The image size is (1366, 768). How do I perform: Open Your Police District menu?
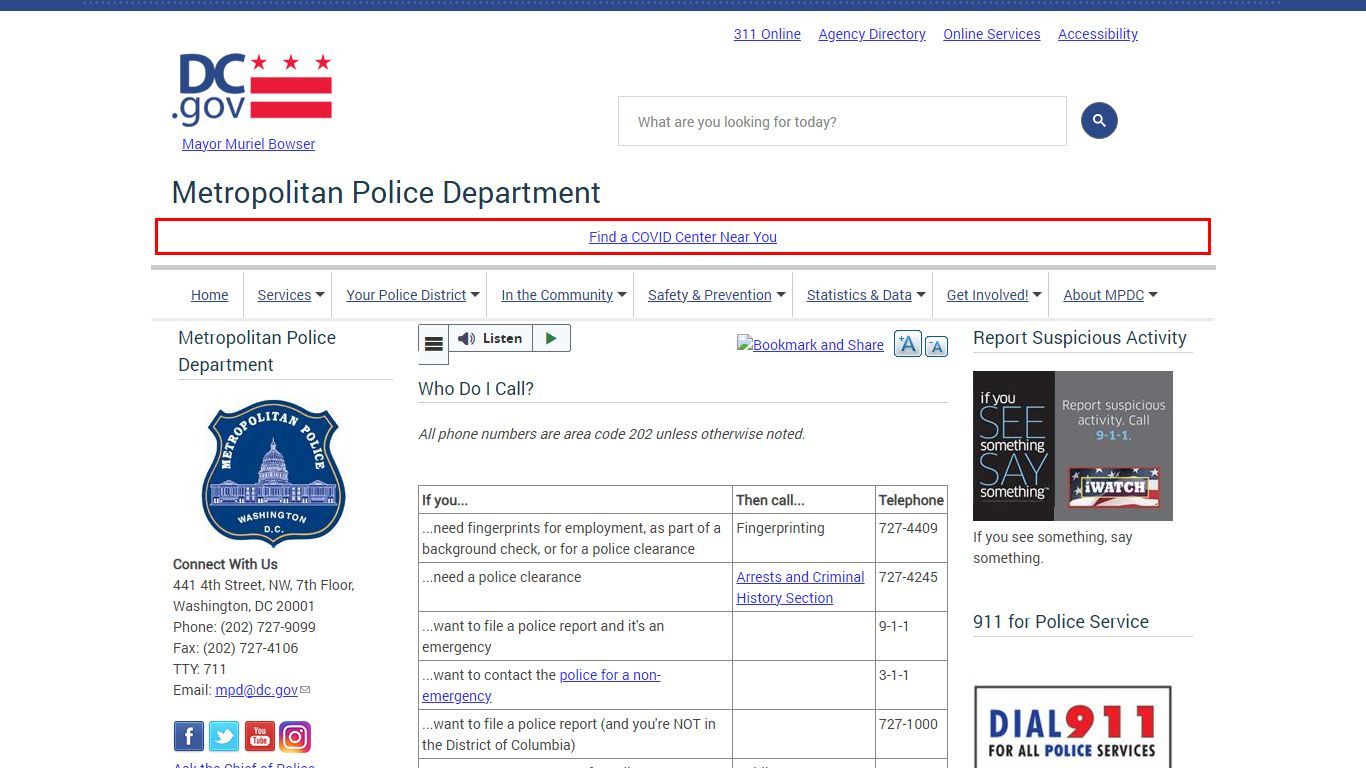click(406, 295)
